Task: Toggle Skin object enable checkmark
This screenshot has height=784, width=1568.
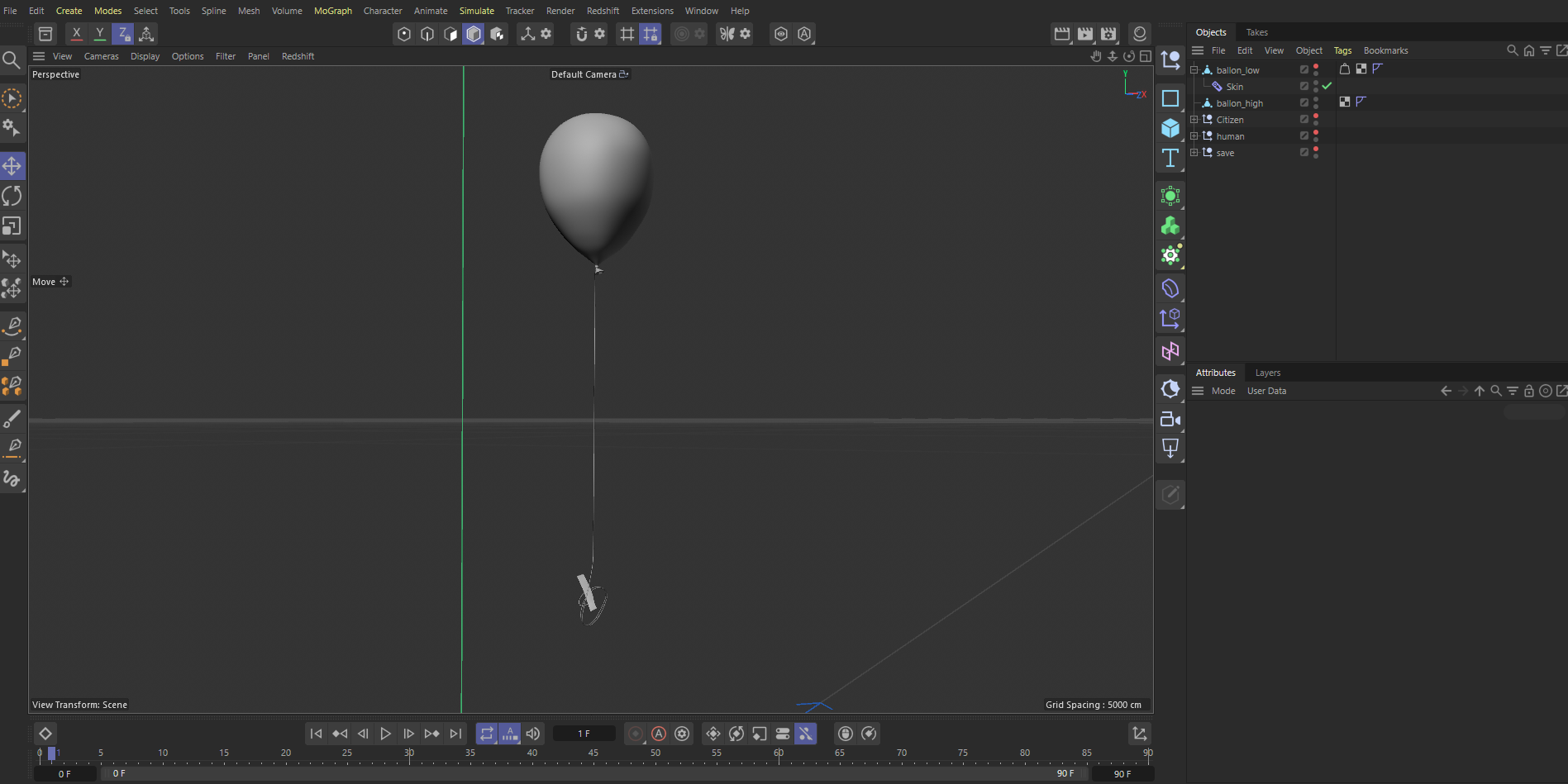Action: pos(1327,86)
